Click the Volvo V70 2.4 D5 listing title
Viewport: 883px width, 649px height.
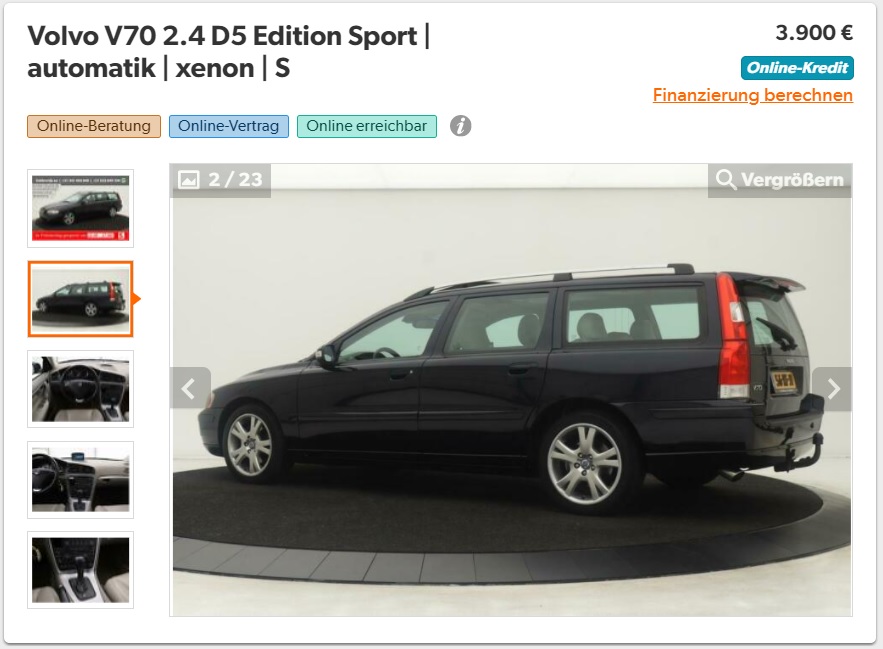click(x=229, y=52)
